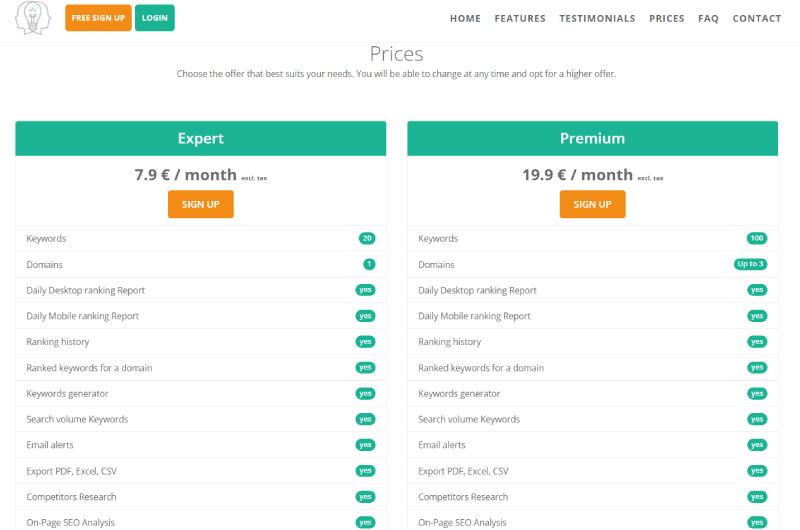Click Expert plan Keywords label
800x530 pixels.
pyautogui.click(x=46, y=239)
